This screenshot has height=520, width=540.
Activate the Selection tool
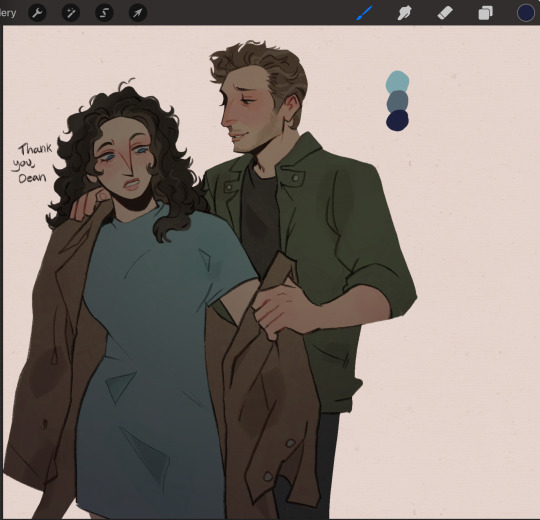click(x=104, y=13)
